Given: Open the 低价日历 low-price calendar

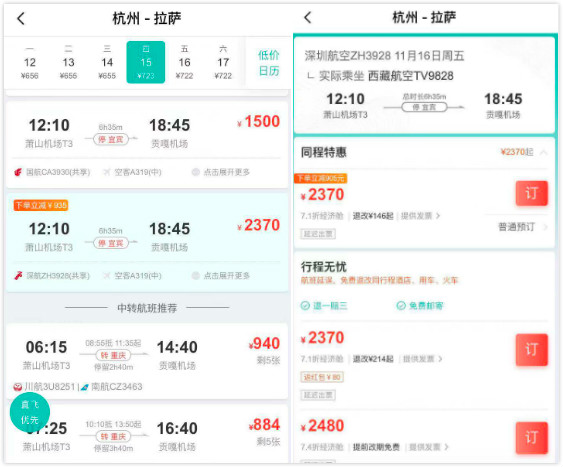Looking at the screenshot, I should coord(269,63).
